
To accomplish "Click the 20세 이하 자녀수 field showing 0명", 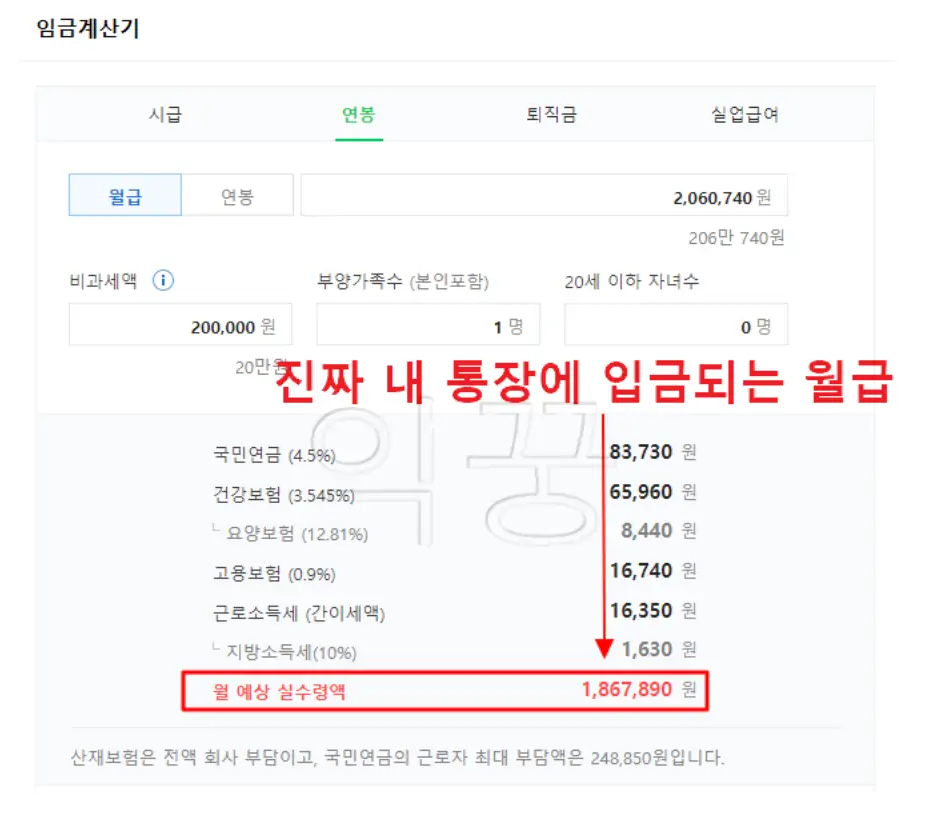I will tap(675, 325).
